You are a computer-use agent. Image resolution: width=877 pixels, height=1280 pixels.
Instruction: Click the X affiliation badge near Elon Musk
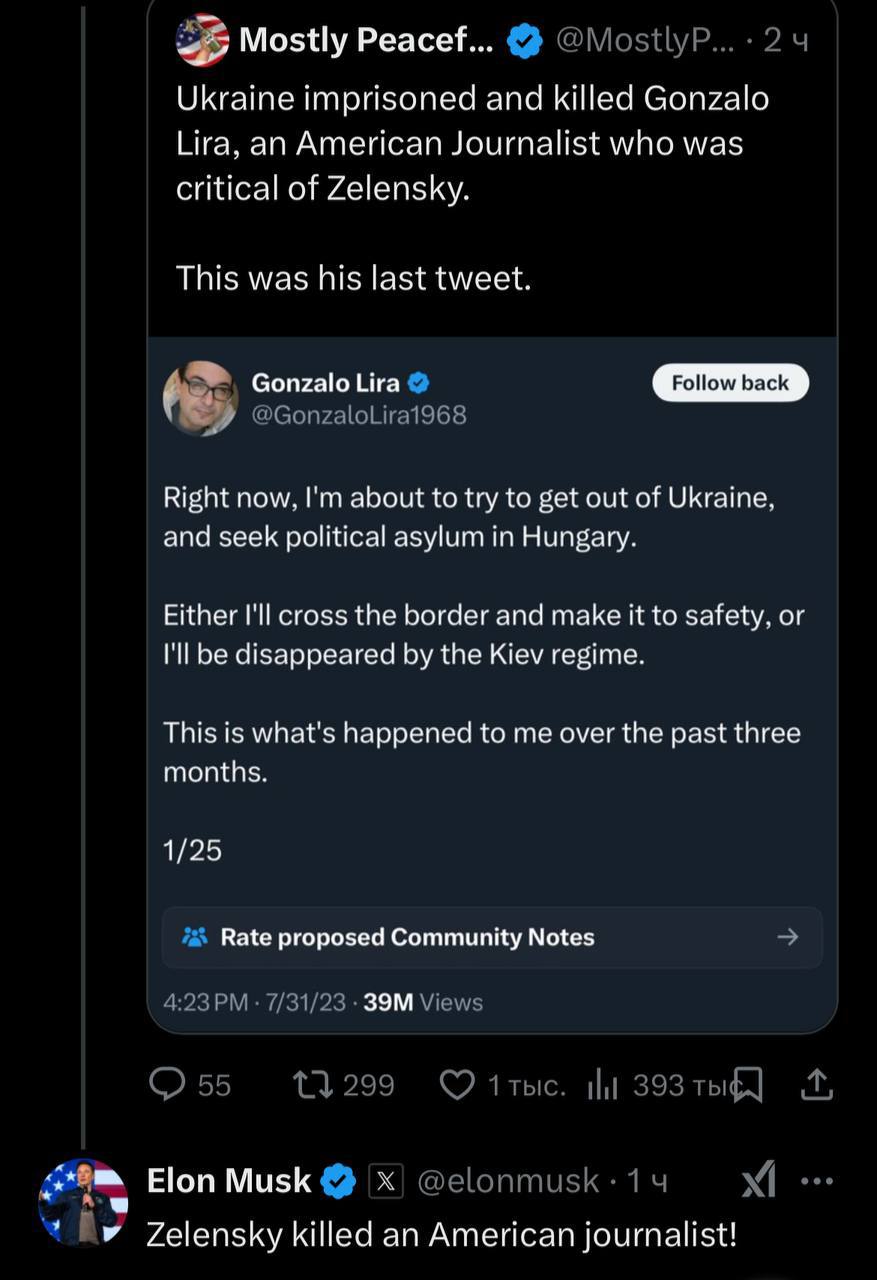pyautogui.click(x=386, y=1181)
